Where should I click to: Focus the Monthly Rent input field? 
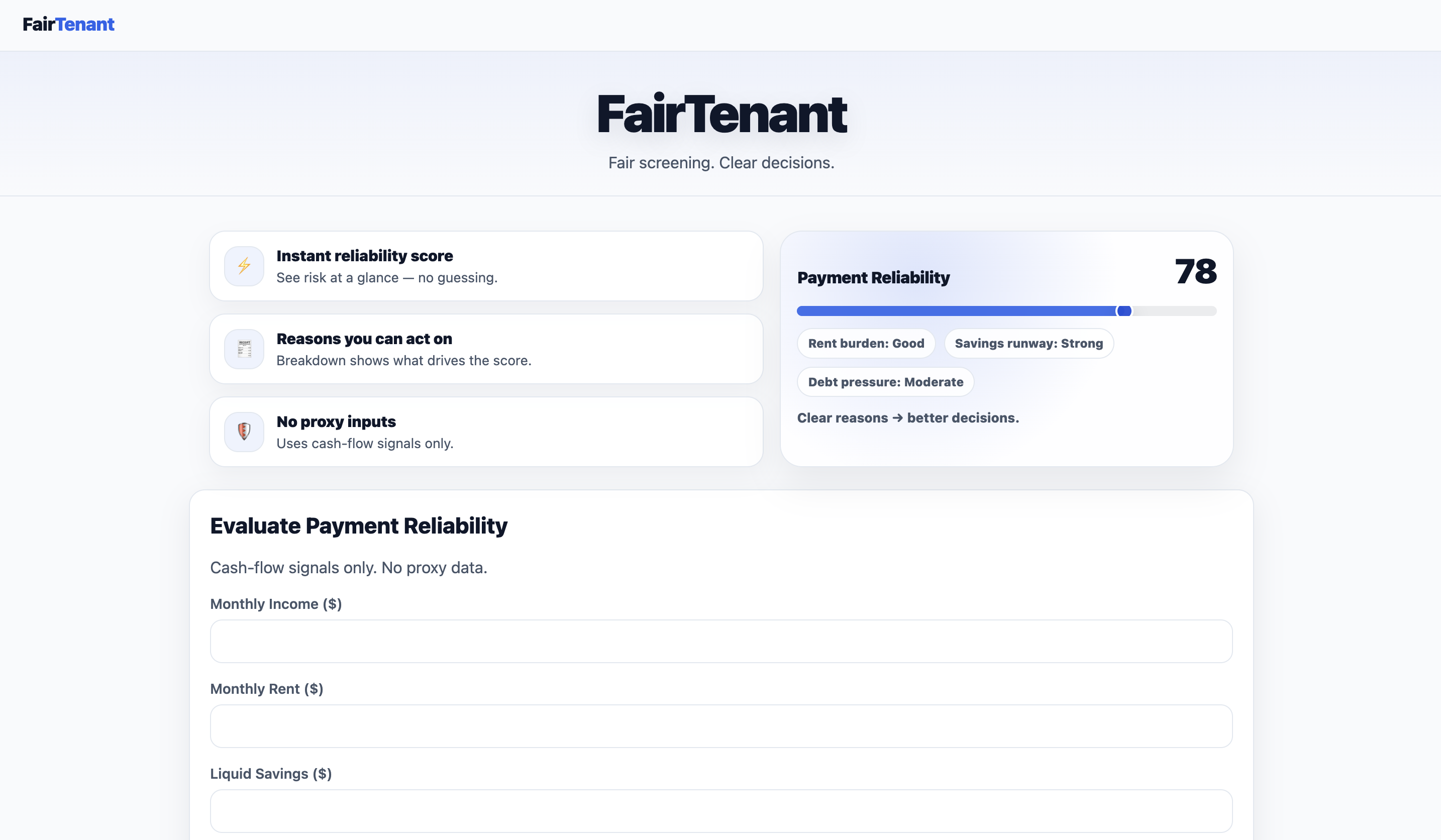(721, 726)
